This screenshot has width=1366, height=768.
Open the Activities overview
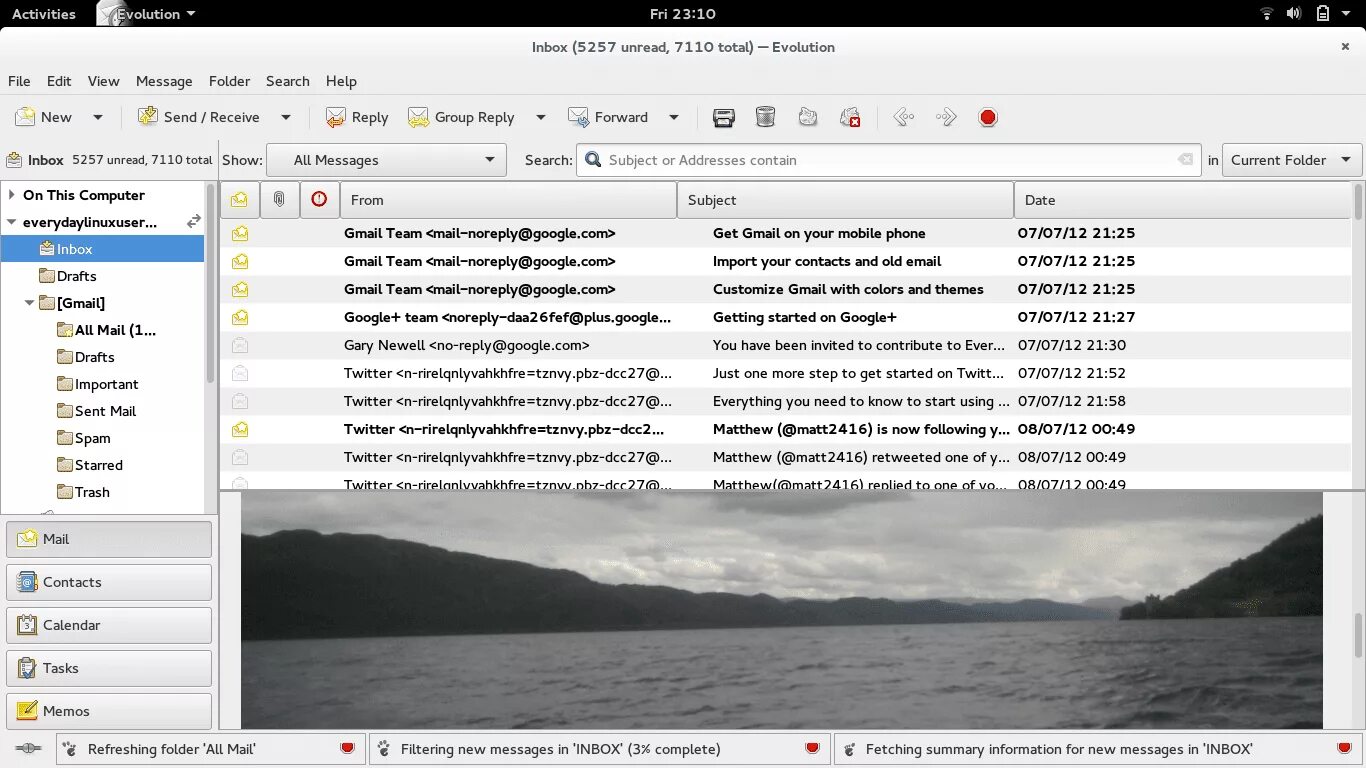pyautogui.click(x=44, y=14)
